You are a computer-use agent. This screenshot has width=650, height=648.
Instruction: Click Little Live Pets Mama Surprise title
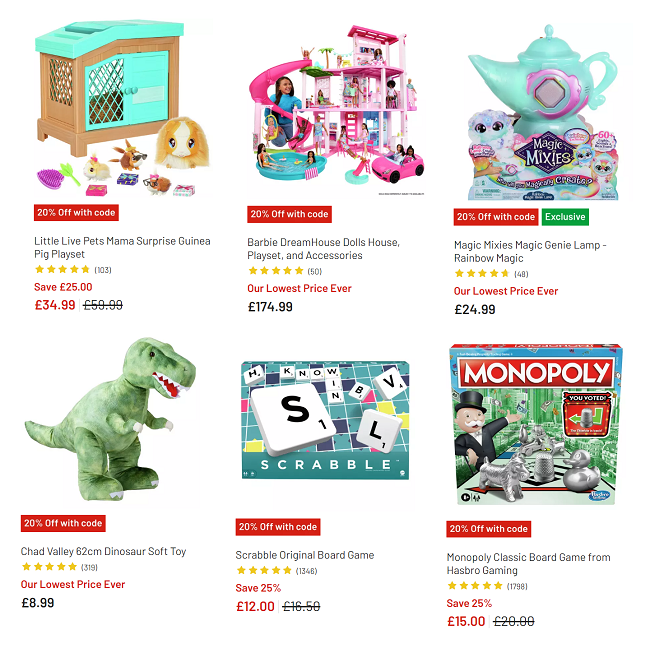(122, 248)
